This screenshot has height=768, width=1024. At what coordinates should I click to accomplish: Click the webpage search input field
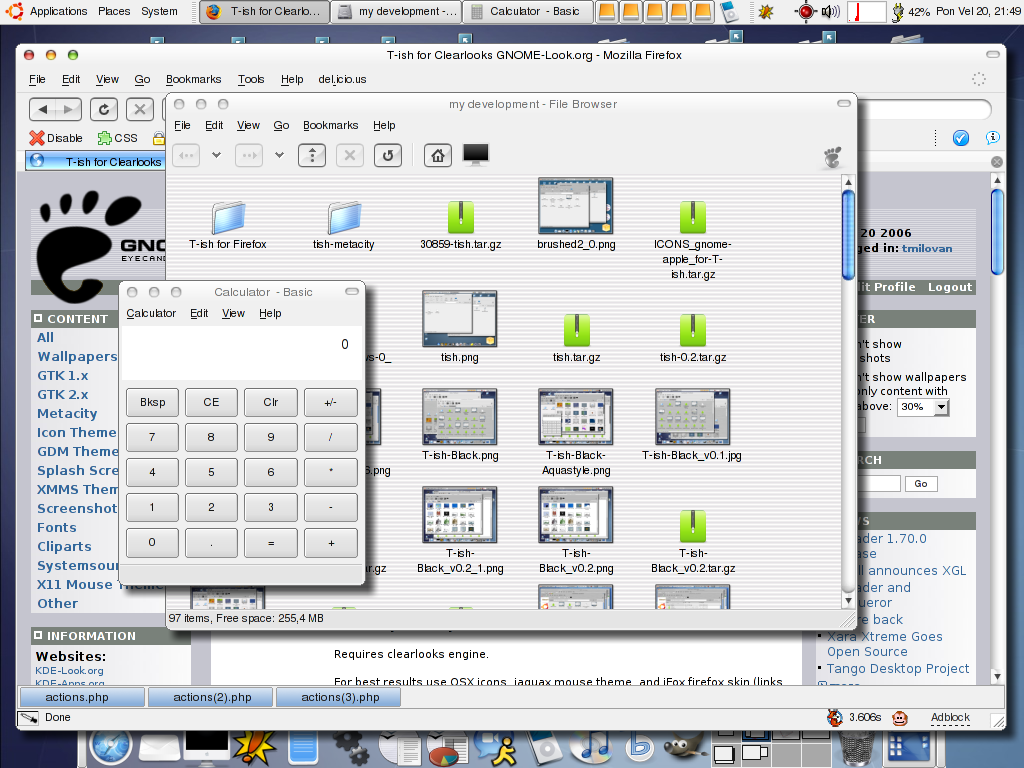[x=879, y=484]
